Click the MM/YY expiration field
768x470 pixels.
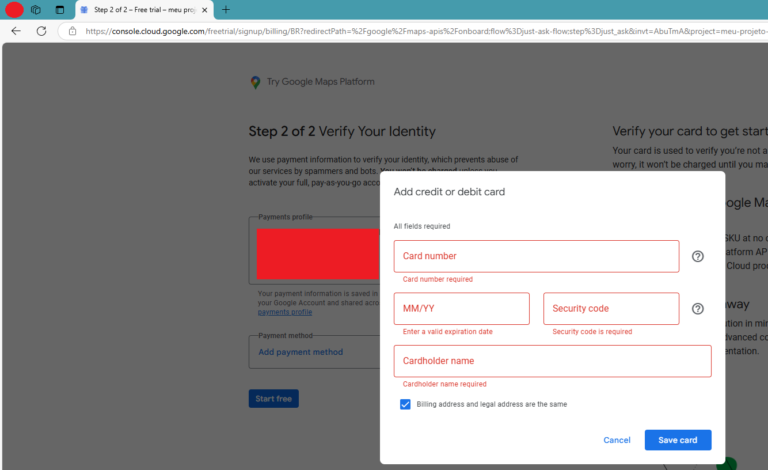461,309
